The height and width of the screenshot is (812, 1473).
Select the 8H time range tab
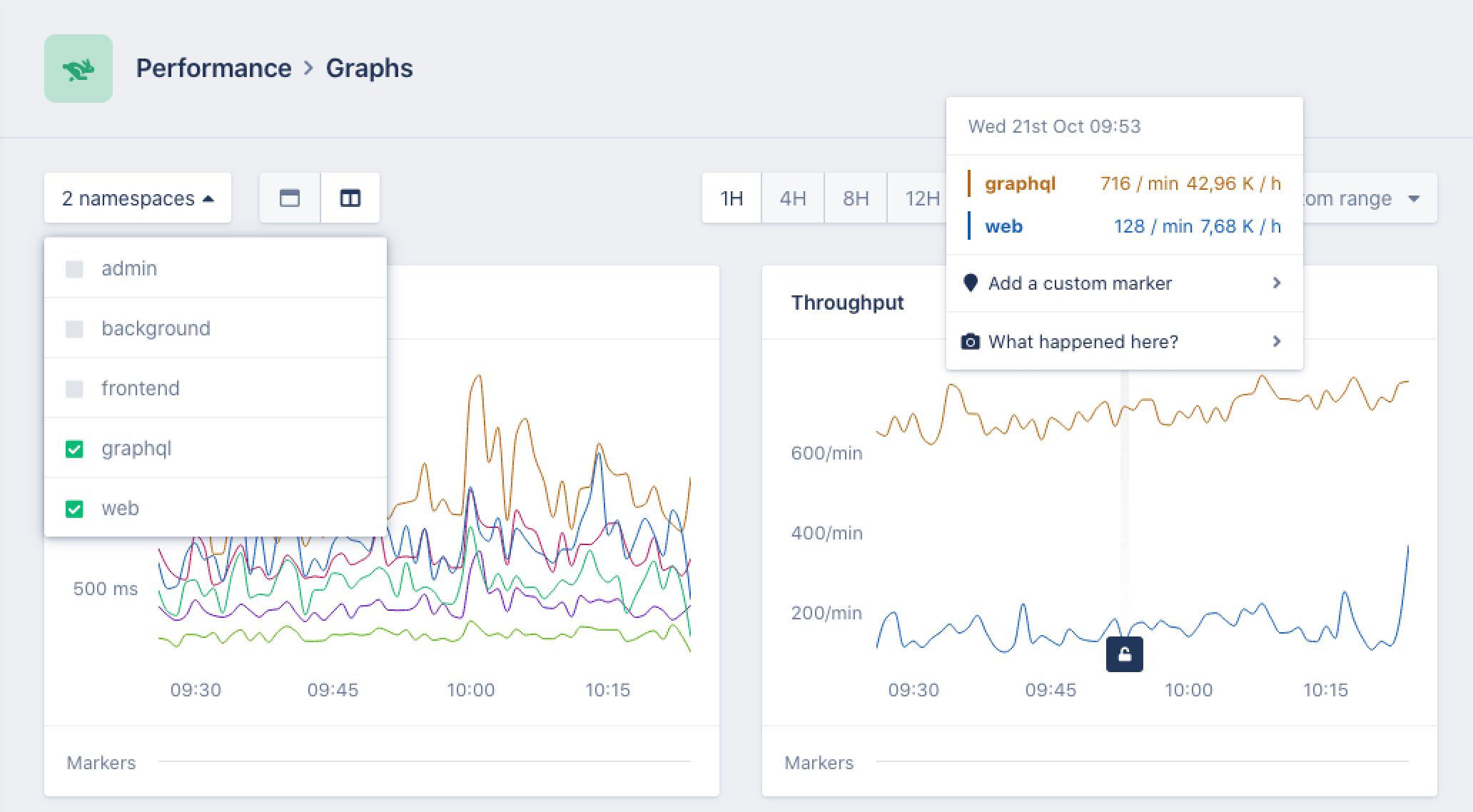point(855,198)
